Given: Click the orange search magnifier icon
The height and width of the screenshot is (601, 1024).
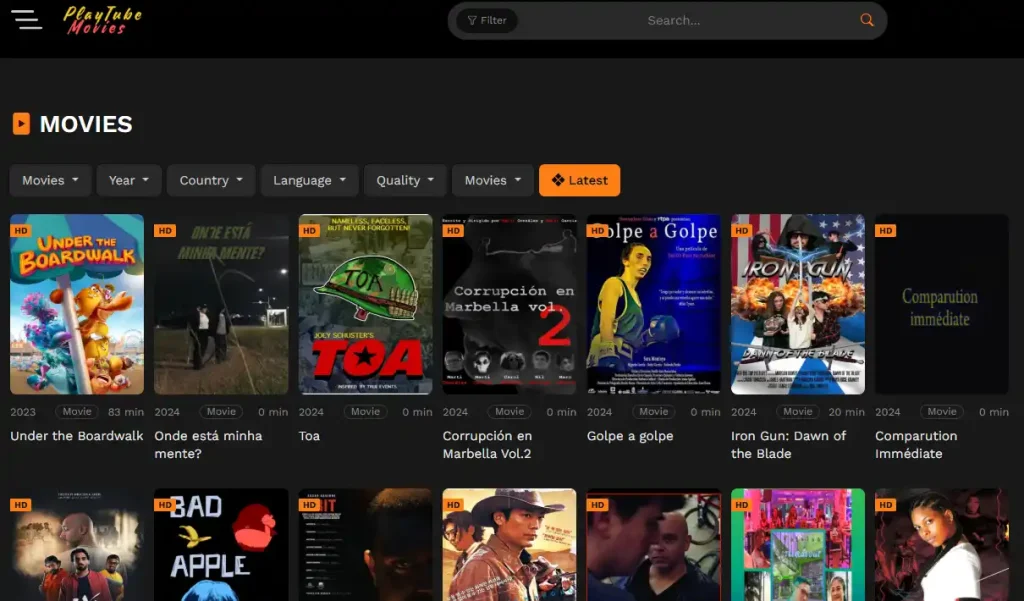Looking at the screenshot, I should click(867, 20).
